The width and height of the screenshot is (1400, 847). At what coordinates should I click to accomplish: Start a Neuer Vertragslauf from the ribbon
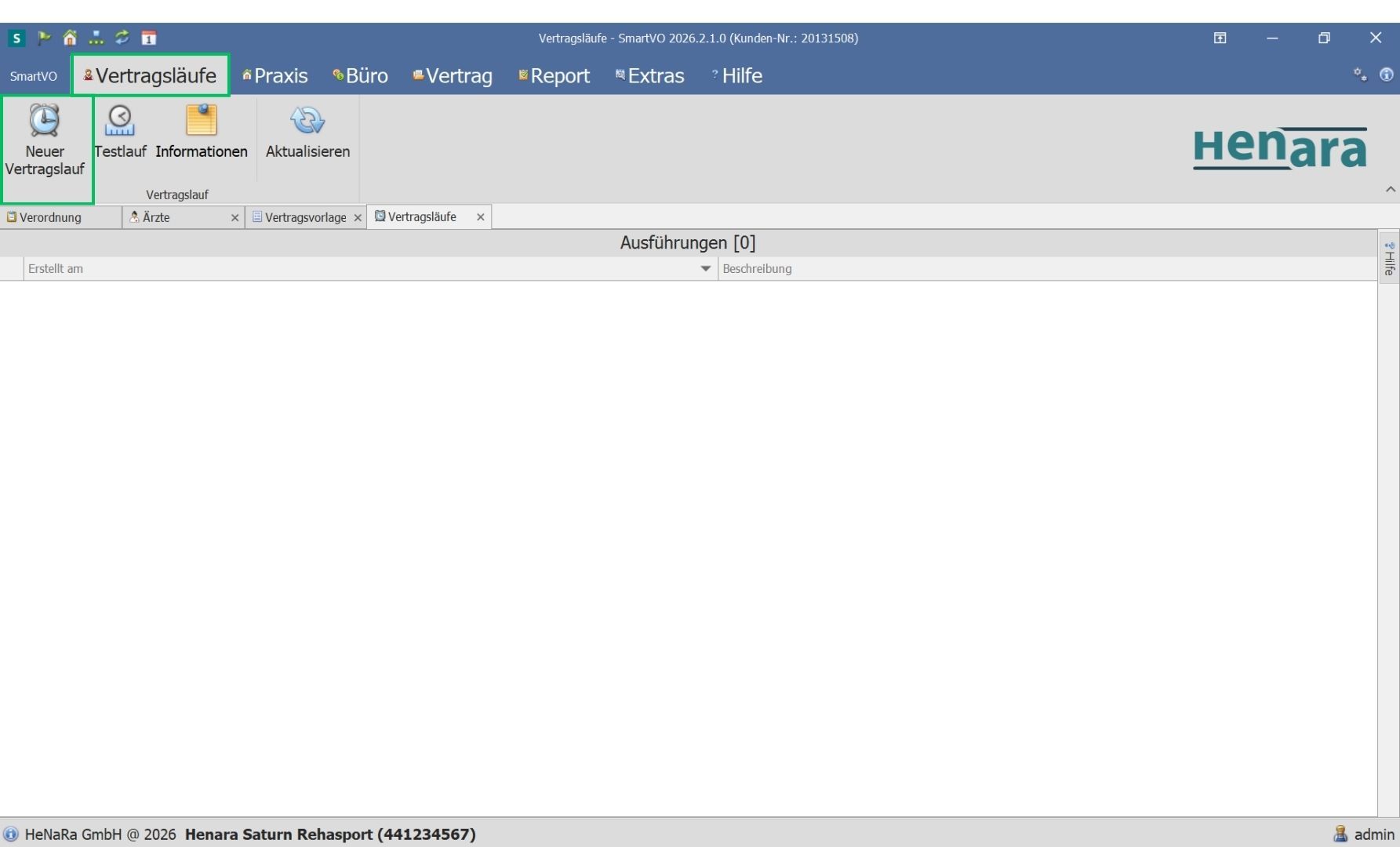pyautogui.click(x=45, y=141)
